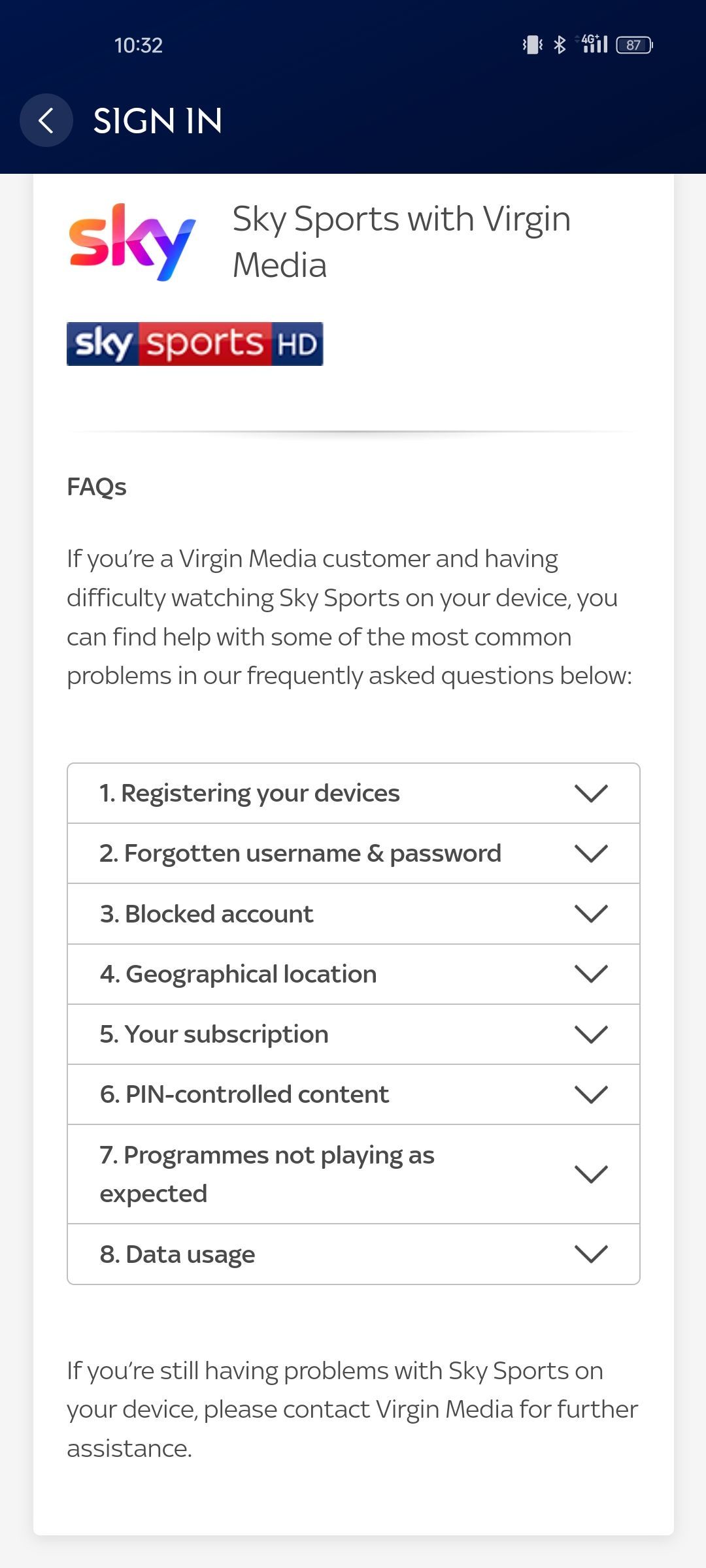Tap the Sky Sports HD badge
This screenshot has width=706, height=1568.
[x=195, y=344]
